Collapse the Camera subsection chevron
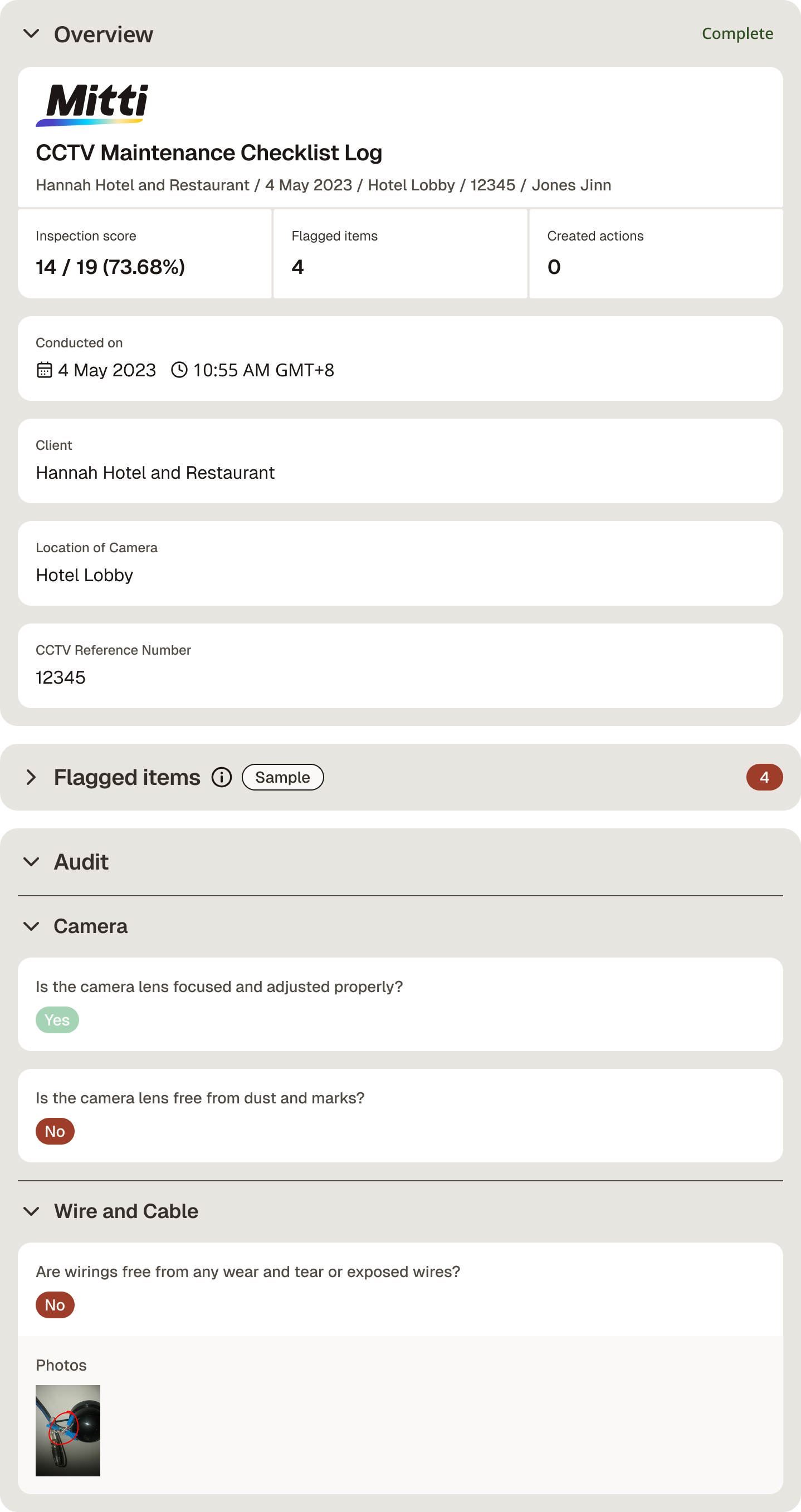The image size is (801, 1512). [31, 926]
